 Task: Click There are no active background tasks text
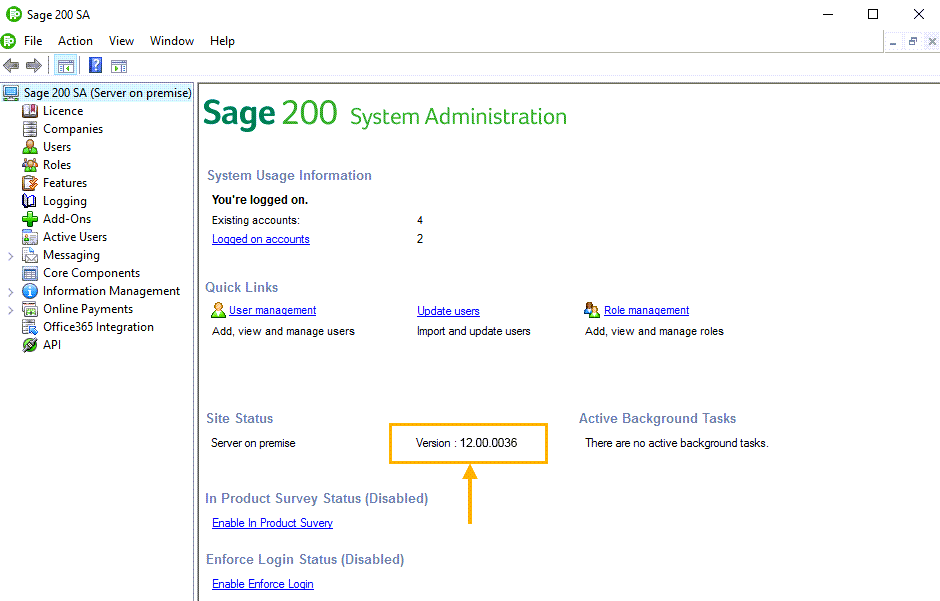(x=676, y=443)
